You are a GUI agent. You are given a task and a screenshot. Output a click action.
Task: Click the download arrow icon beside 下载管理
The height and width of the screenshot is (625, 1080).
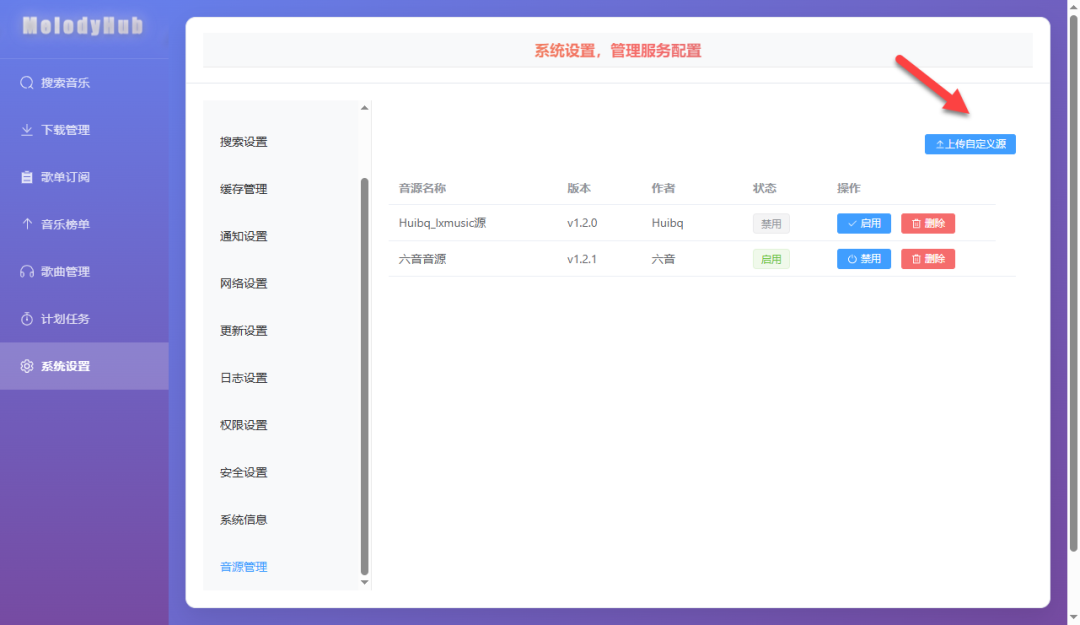27,130
